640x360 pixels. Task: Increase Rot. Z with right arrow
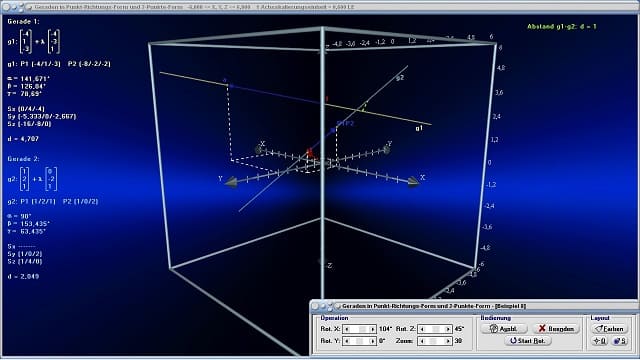tap(448, 329)
